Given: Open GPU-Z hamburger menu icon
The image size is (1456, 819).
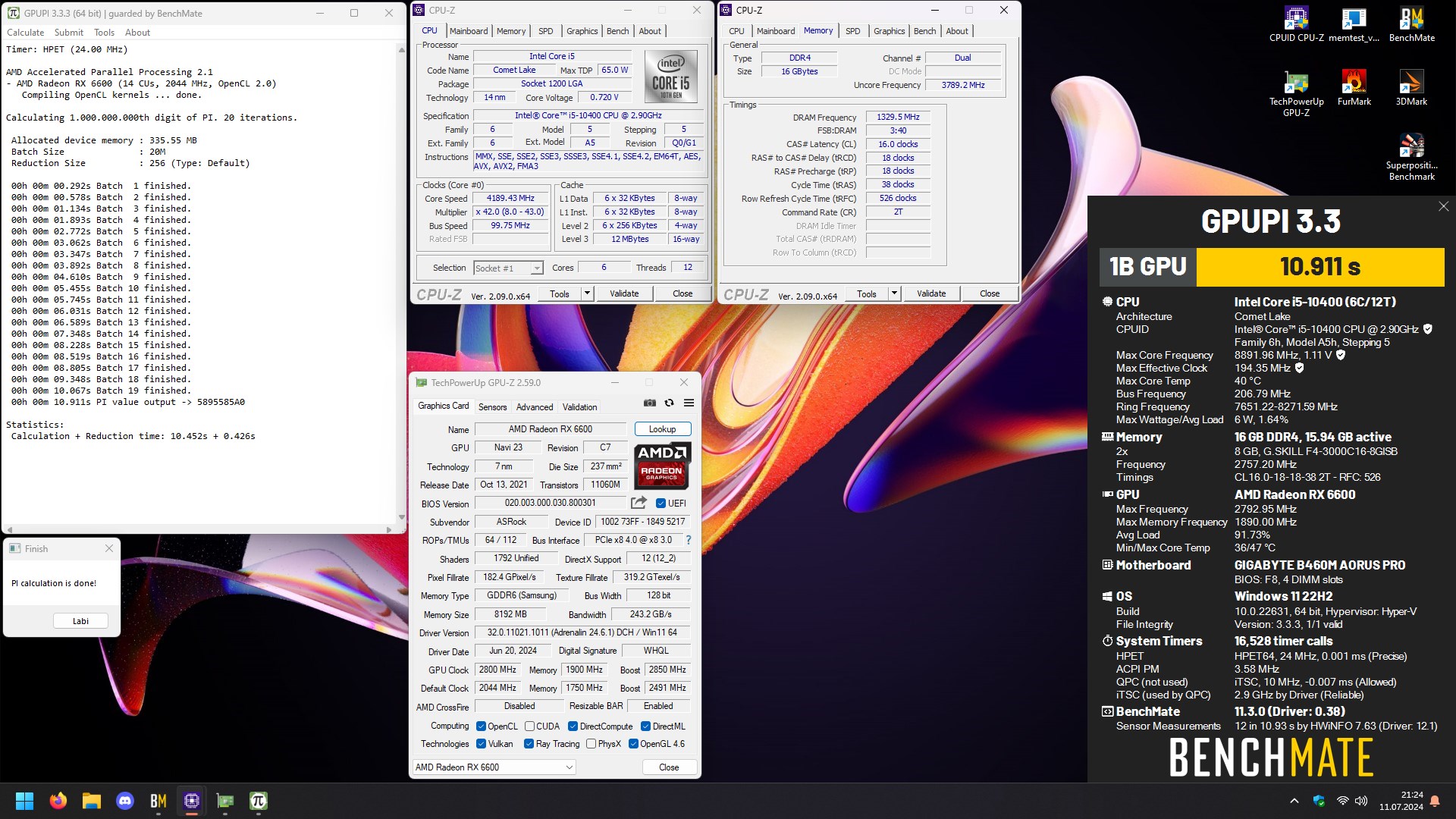Looking at the screenshot, I should pyautogui.click(x=689, y=403).
